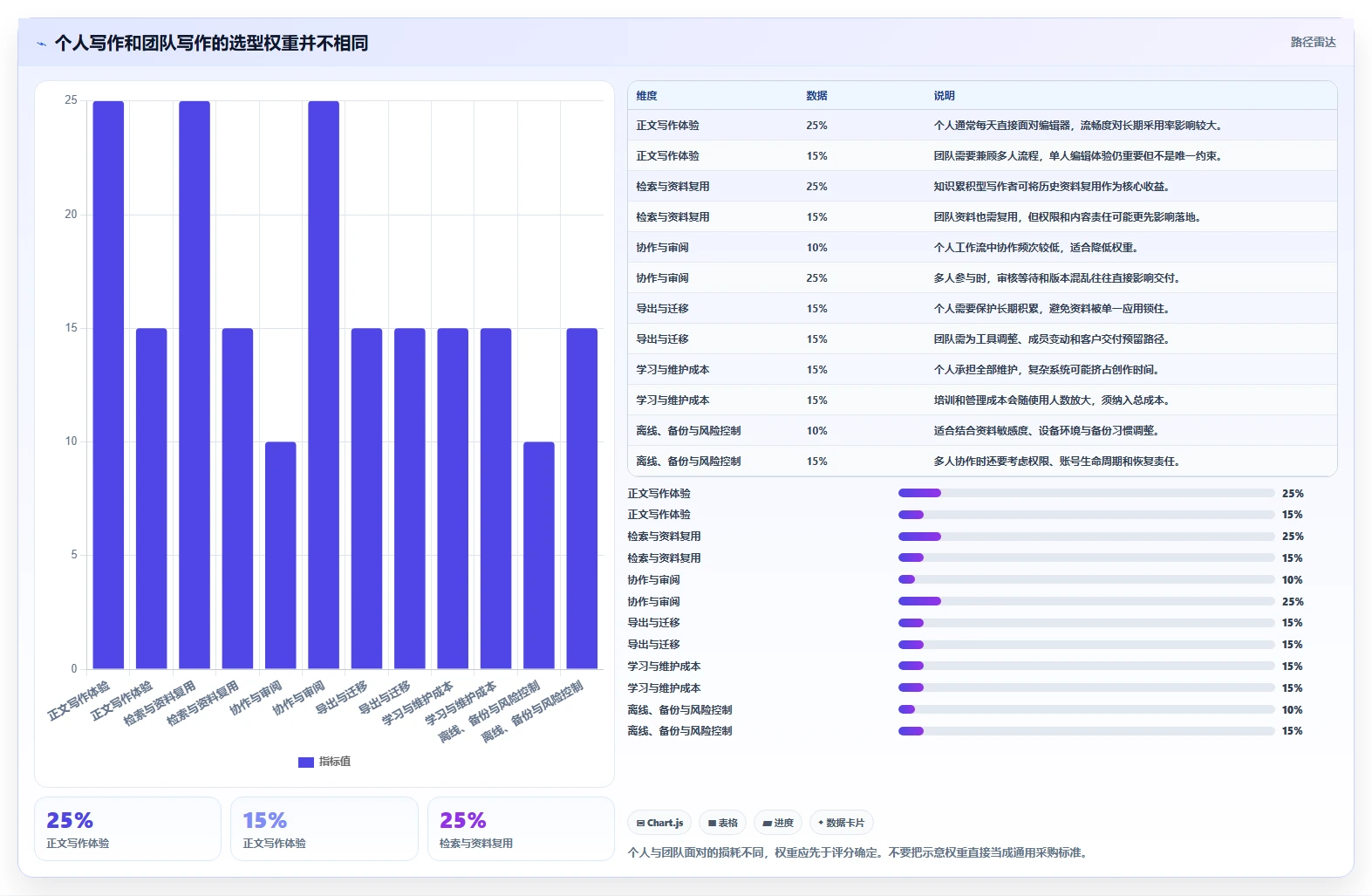The height and width of the screenshot is (896, 1372).
Task: Click the wave icon beside the page title
Action: [x=42, y=44]
